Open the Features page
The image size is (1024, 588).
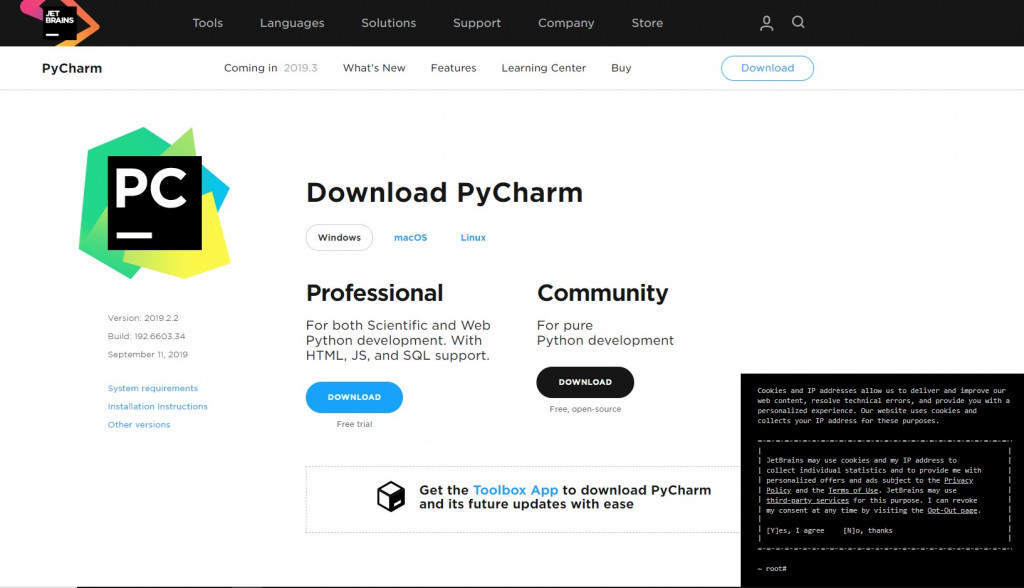click(453, 68)
